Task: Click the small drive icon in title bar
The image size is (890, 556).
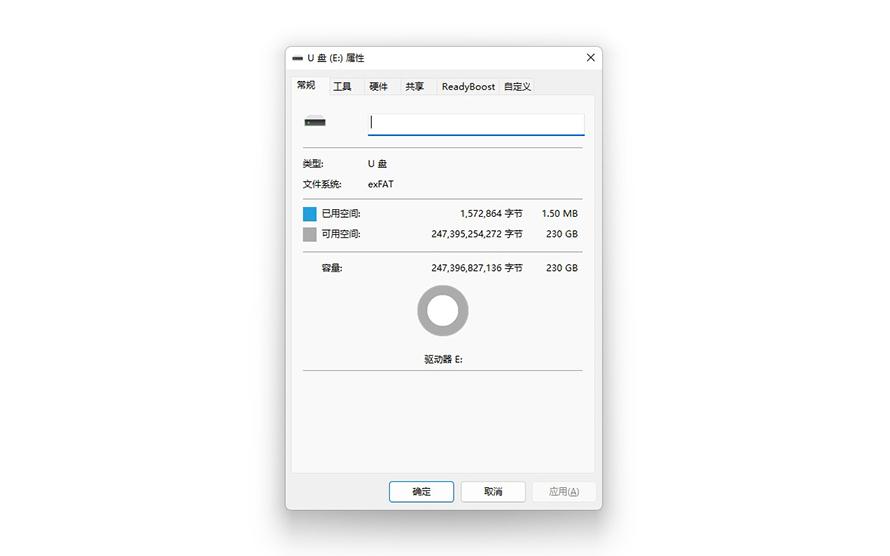Action: (x=297, y=58)
